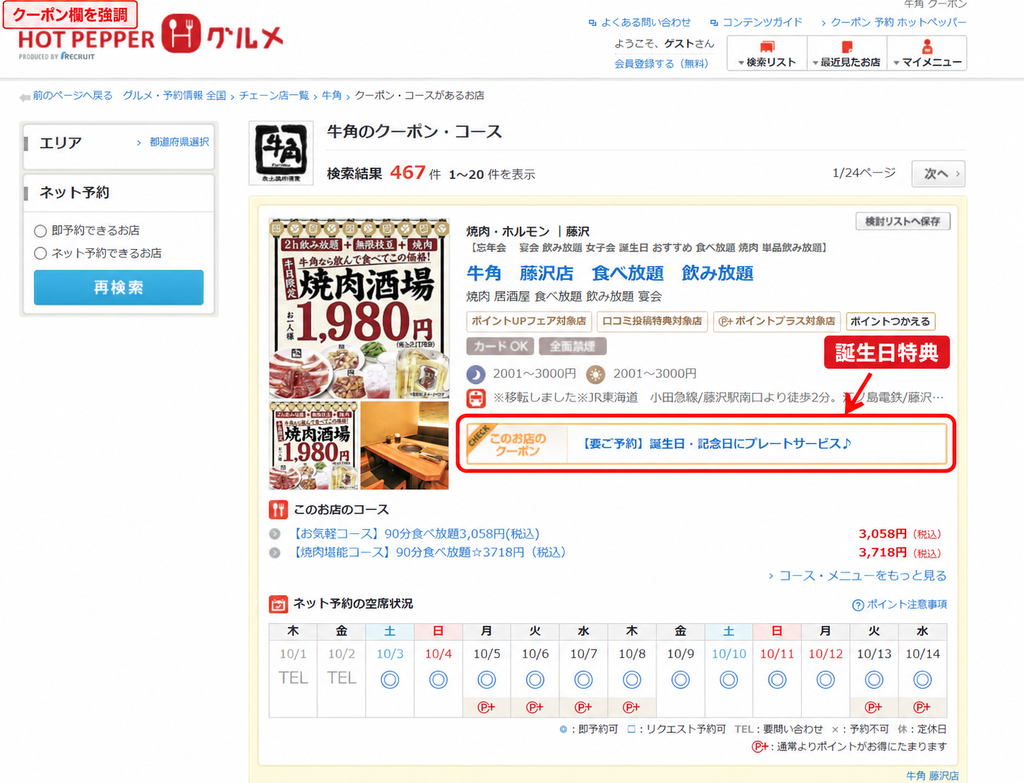Click TEL cell for 10/2

(342, 679)
